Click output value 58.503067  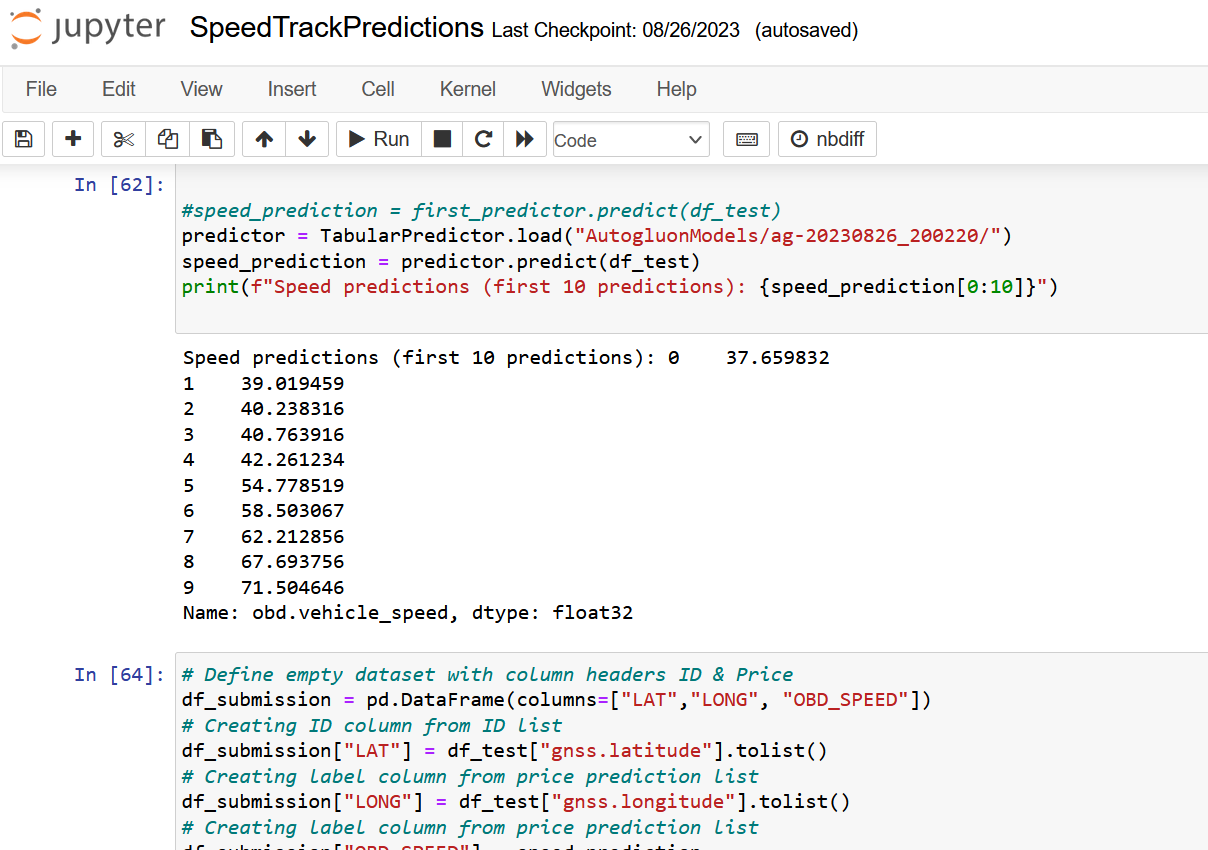[x=292, y=511]
